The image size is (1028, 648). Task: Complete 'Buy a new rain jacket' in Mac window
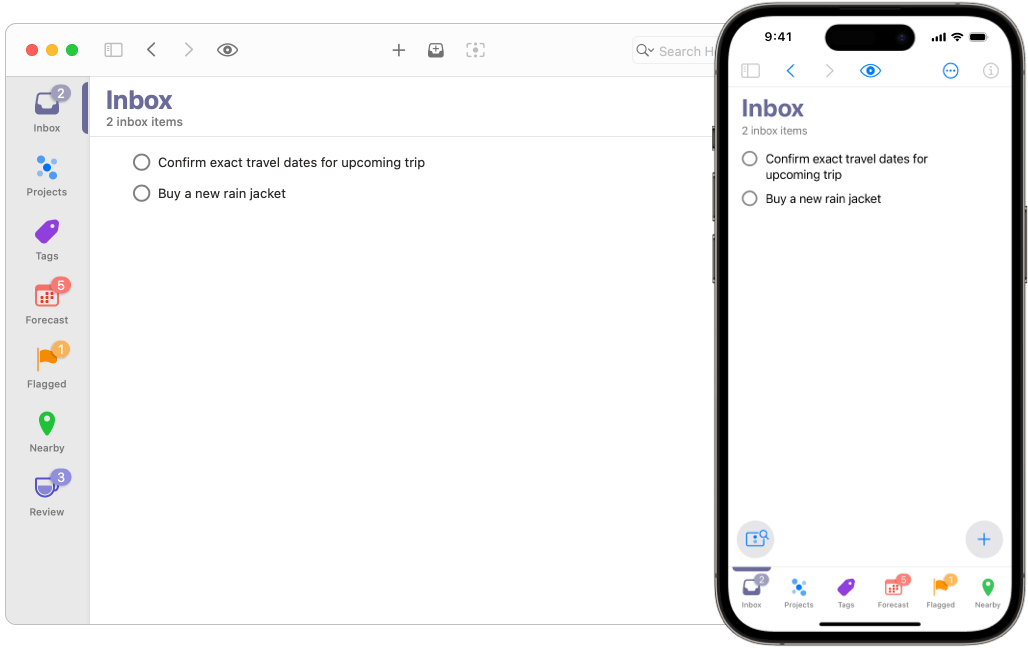142,193
